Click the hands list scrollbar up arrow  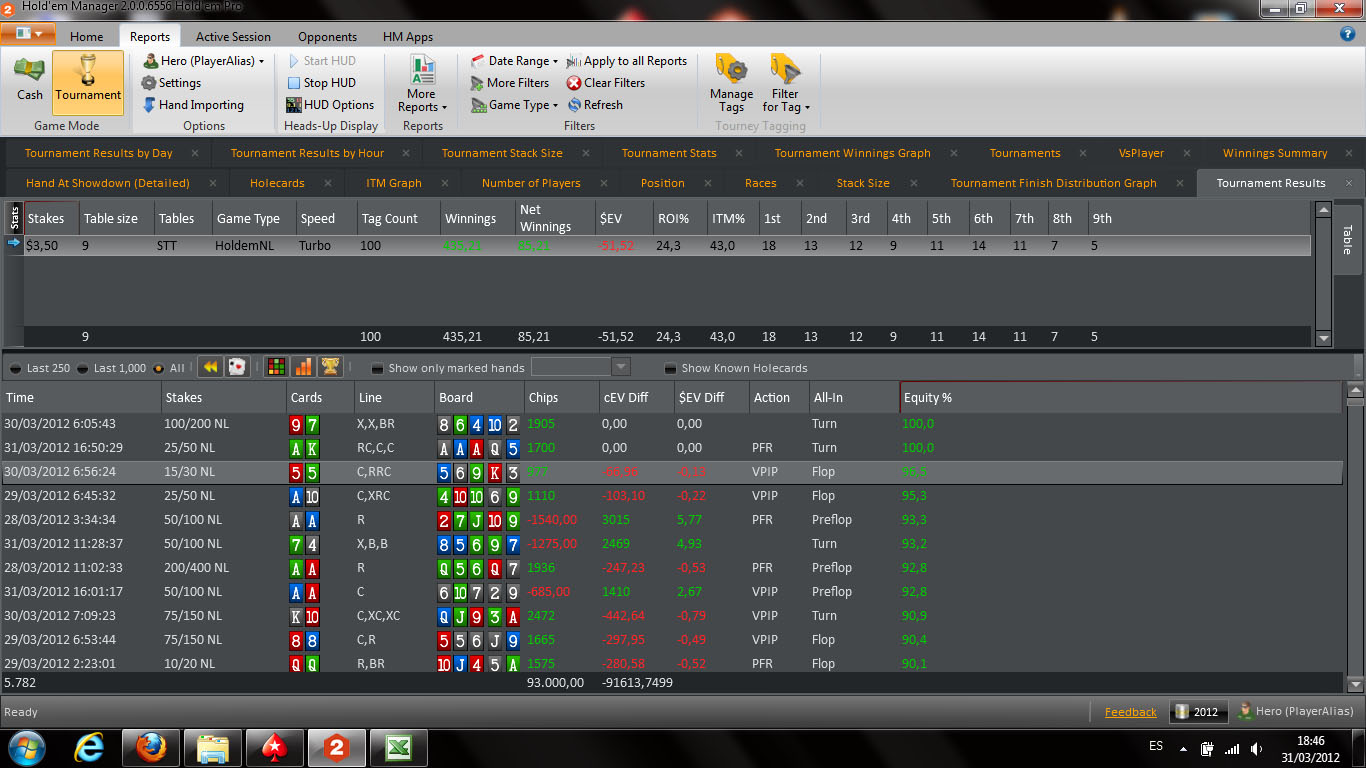tap(1355, 391)
